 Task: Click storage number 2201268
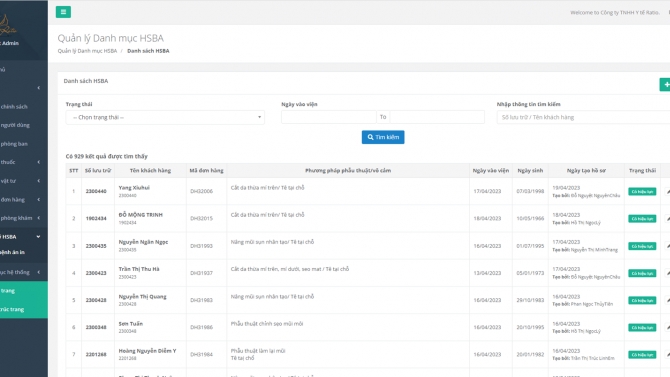click(x=96, y=354)
